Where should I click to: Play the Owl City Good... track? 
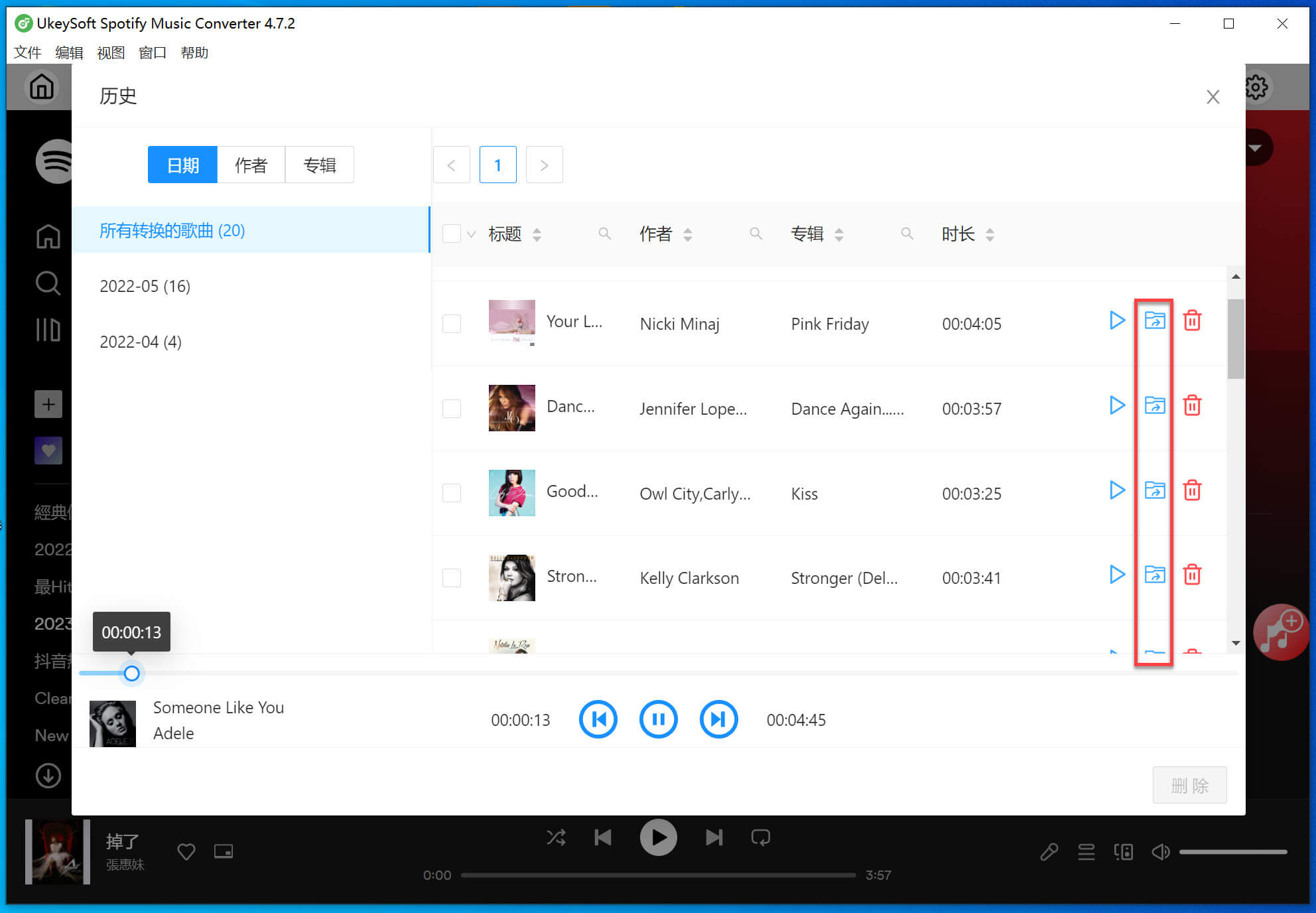[x=1117, y=490]
